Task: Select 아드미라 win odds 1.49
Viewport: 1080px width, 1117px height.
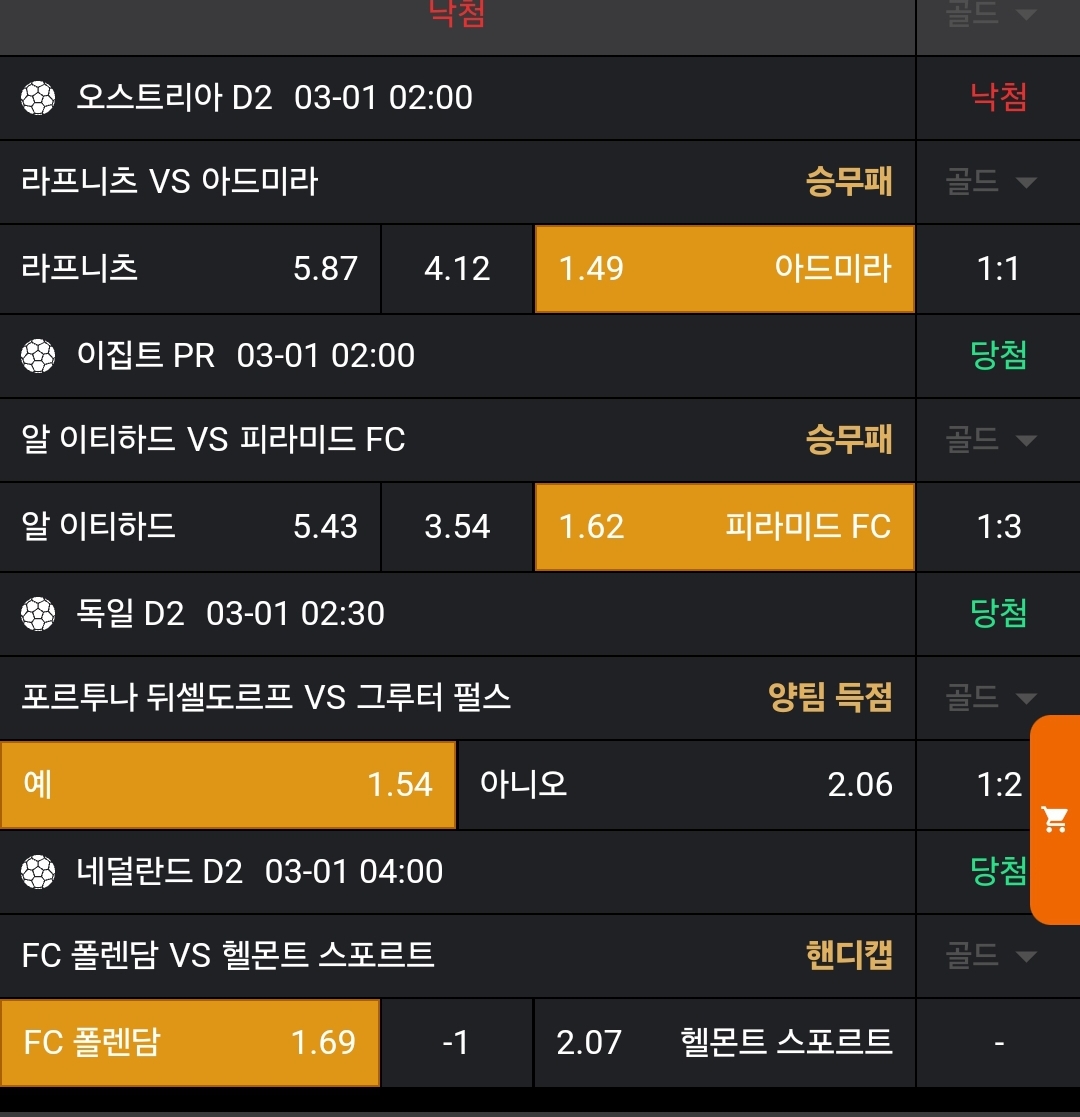Action: 724,269
